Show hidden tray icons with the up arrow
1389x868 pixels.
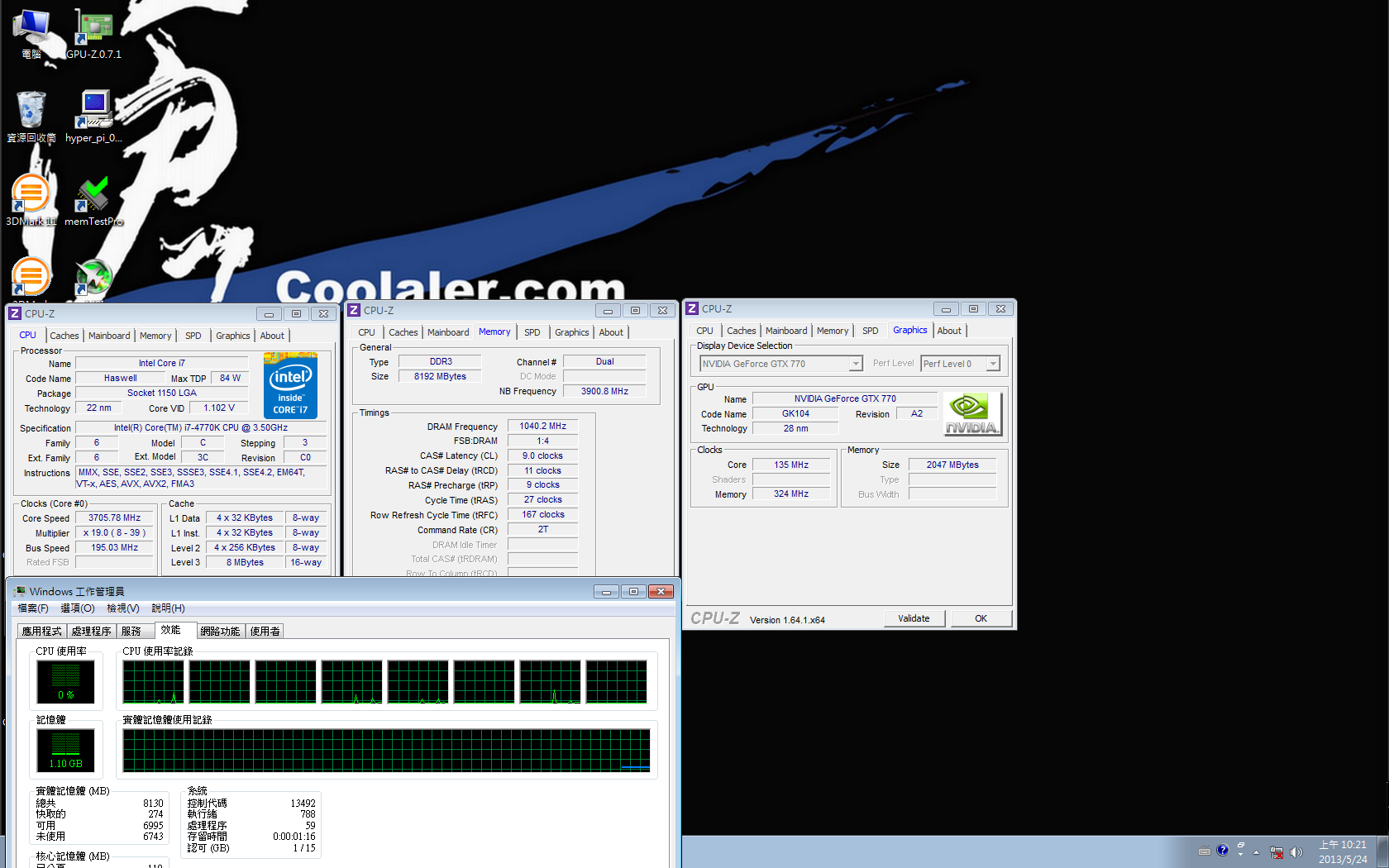pyautogui.click(x=1257, y=852)
